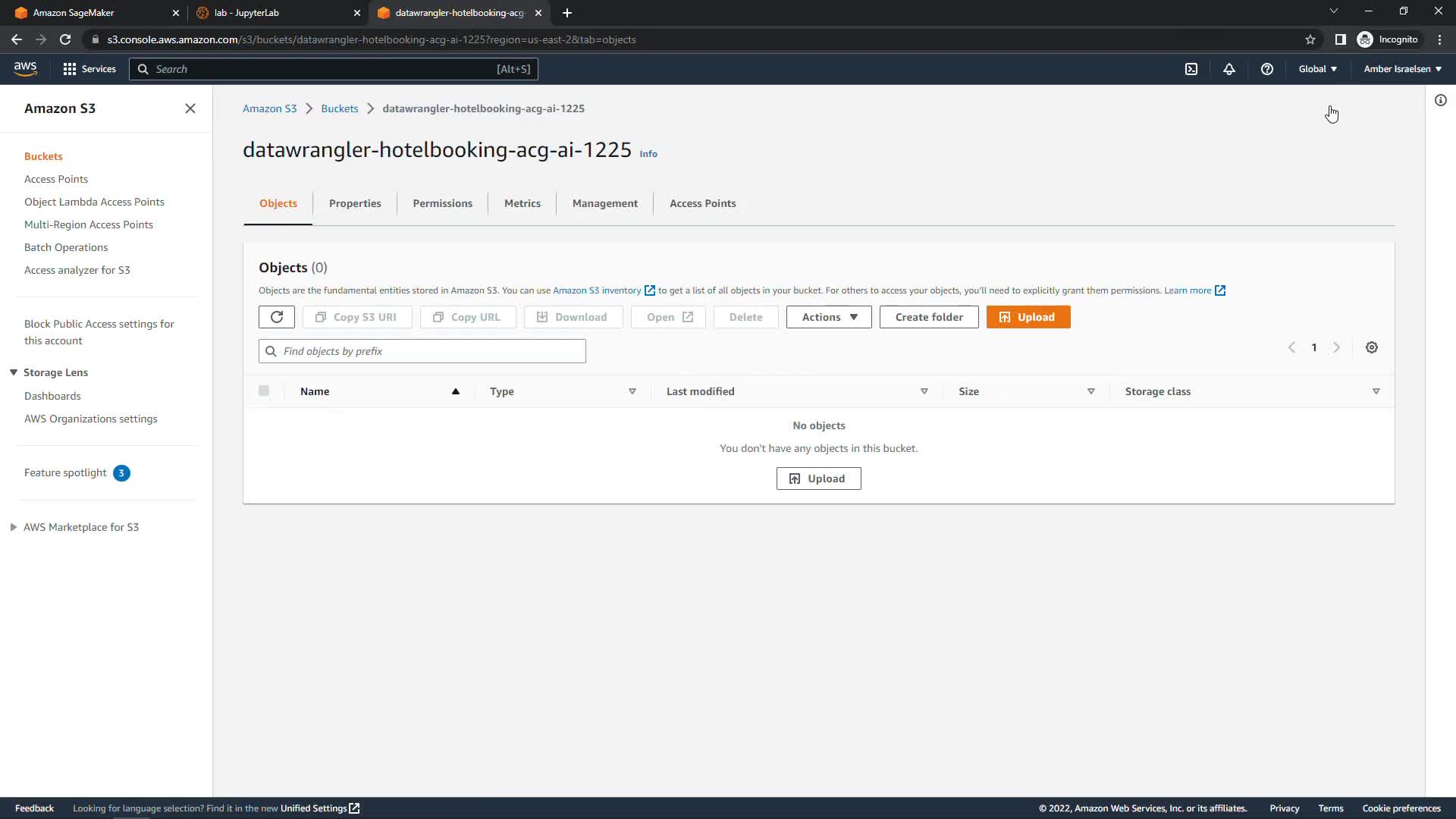Click the Create folder button
Viewport: 1456px width, 819px height.
[929, 317]
